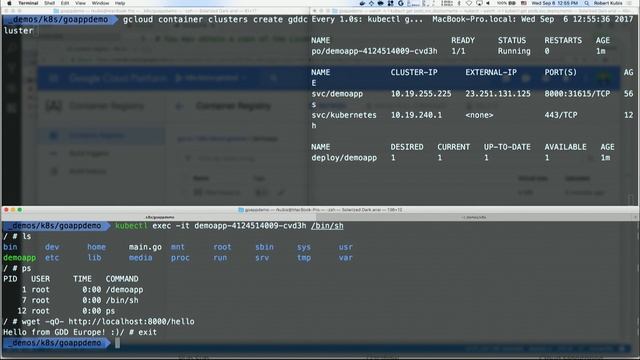Select the second tab in bottom terminal

coord(473,217)
